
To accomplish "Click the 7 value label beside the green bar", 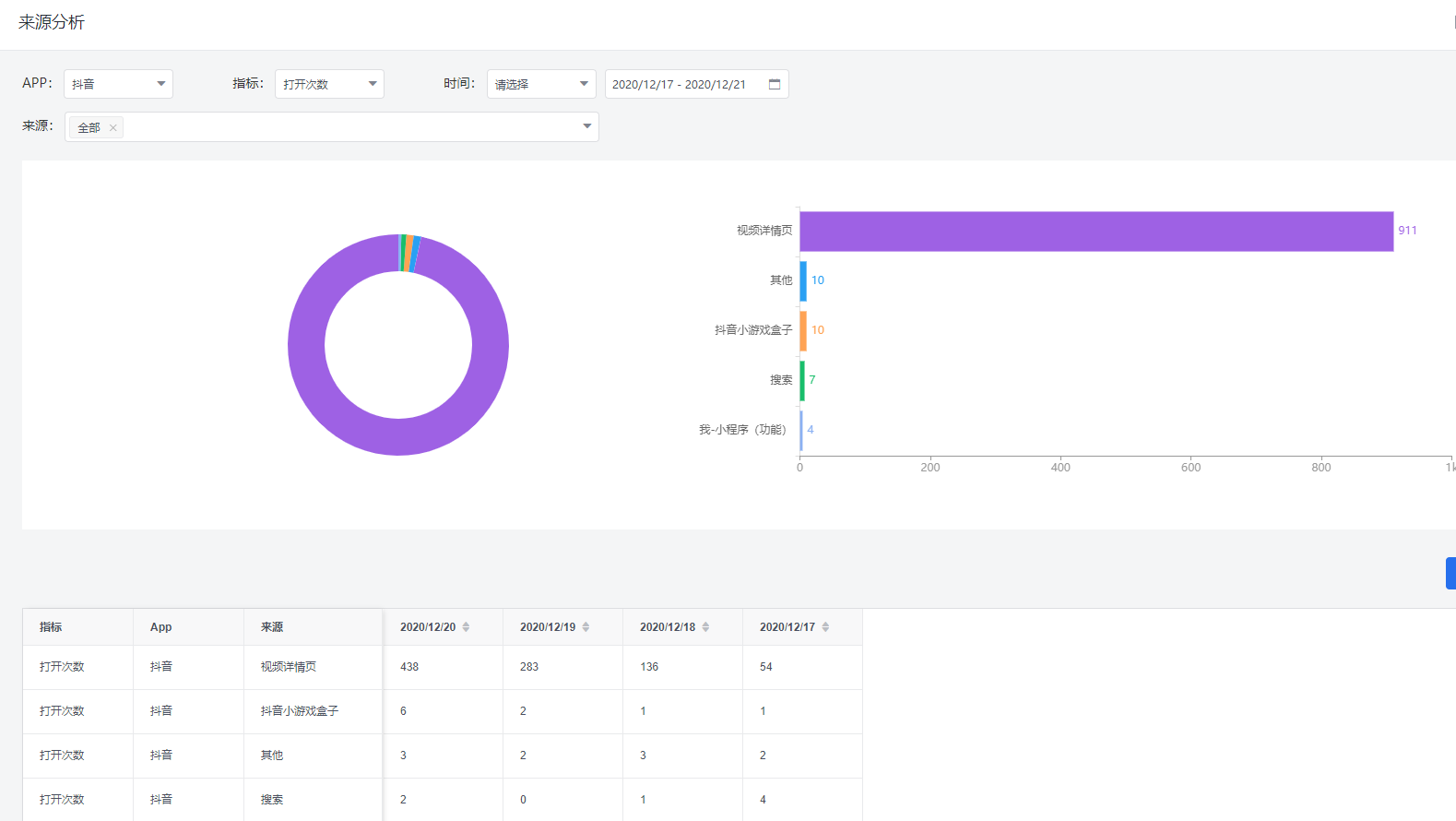I will point(812,380).
